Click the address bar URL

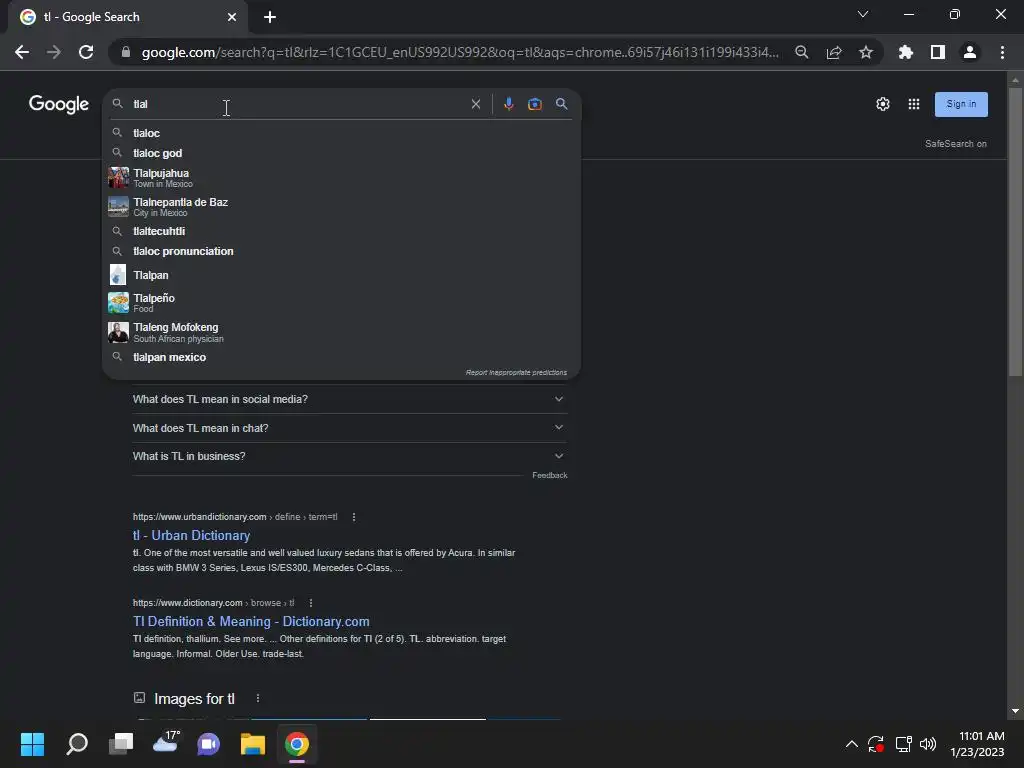click(460, 52)
